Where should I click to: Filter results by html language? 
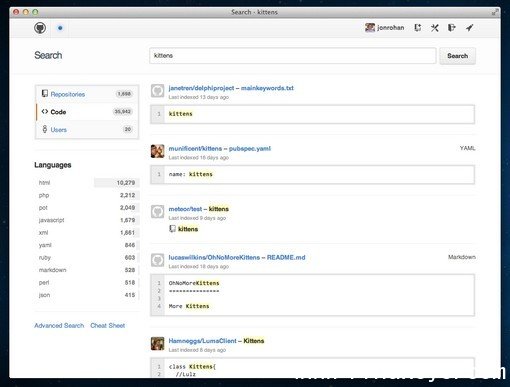click(x=87, y=183)
